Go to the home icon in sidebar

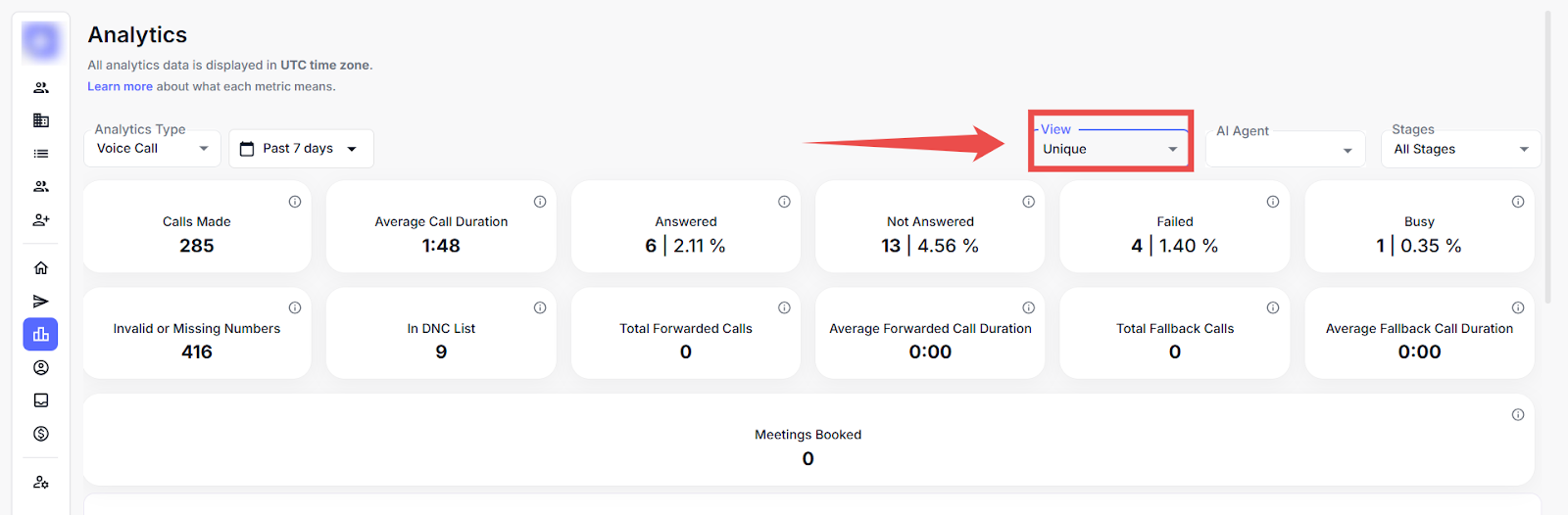(x=41, y=268)
